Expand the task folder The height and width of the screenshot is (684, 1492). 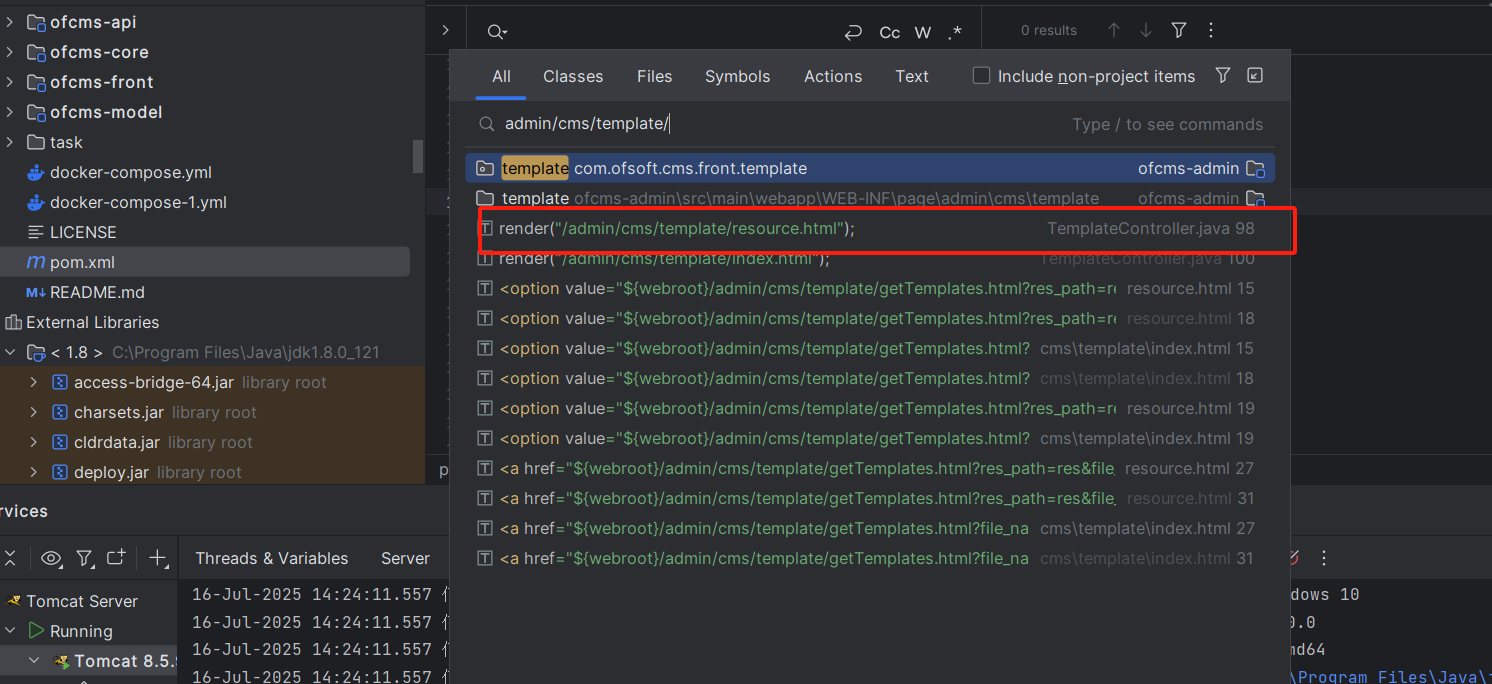[10, 142]
